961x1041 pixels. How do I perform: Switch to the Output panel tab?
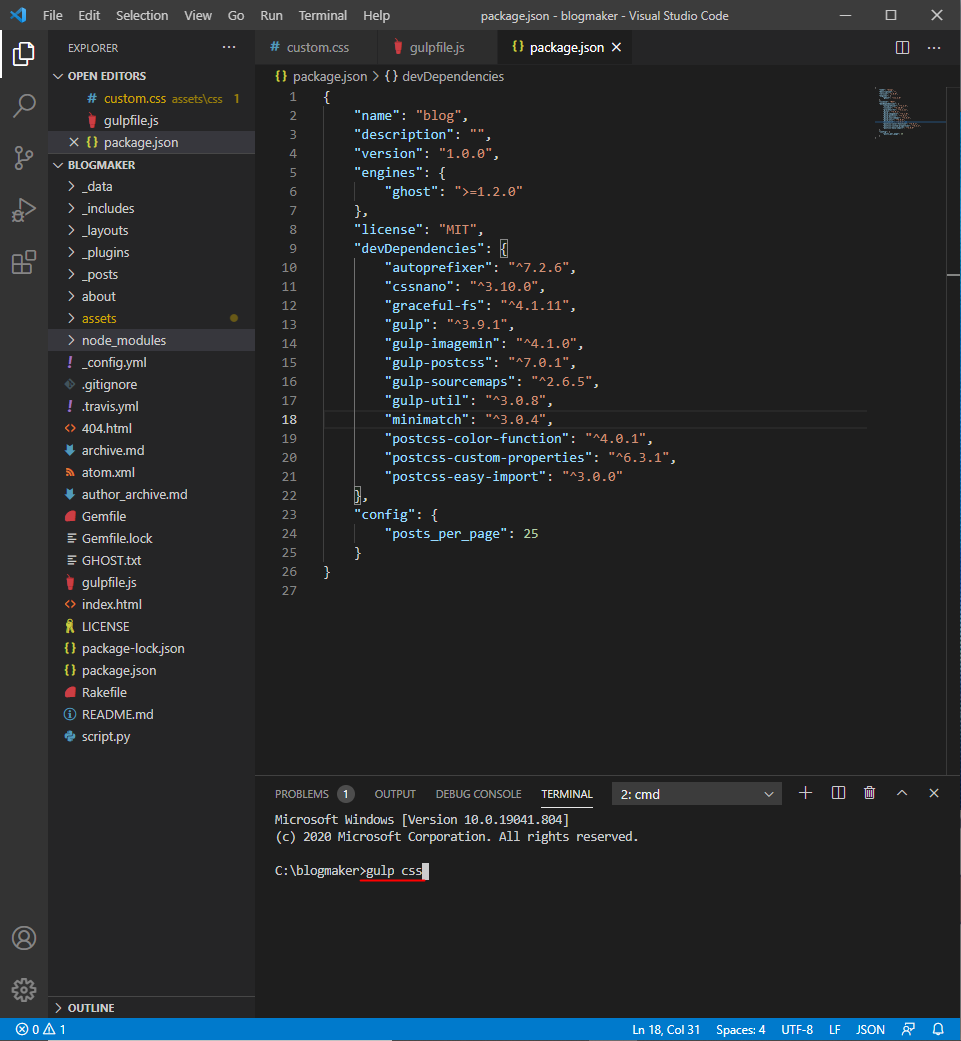395,794
